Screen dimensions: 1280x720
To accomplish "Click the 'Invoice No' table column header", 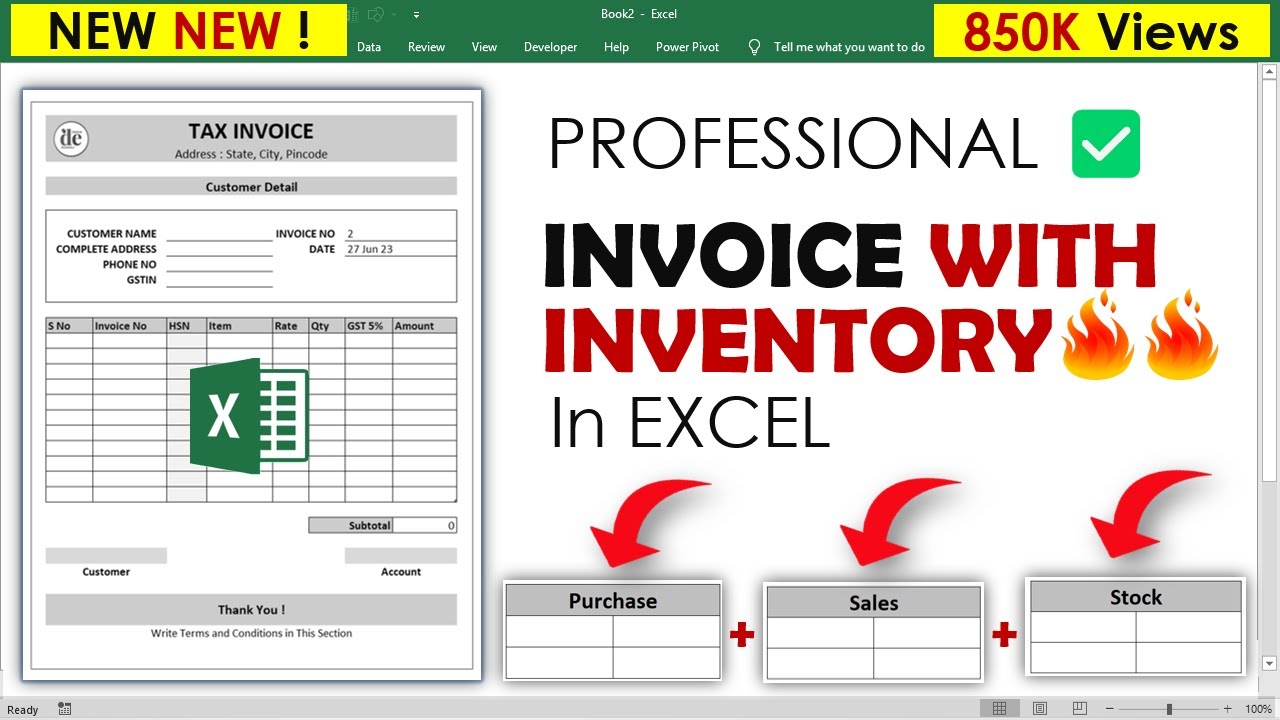I will (130, 326).
